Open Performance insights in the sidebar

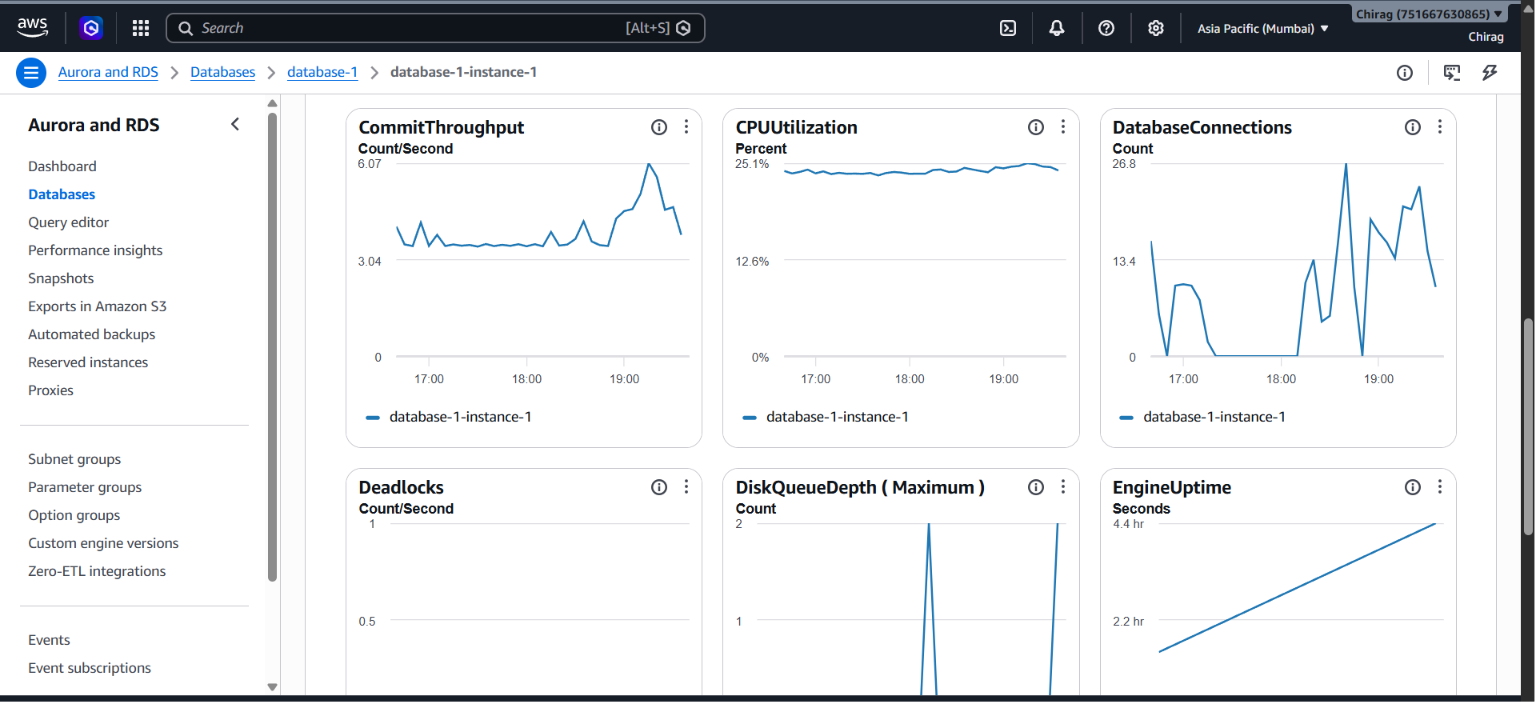point(95,250)
